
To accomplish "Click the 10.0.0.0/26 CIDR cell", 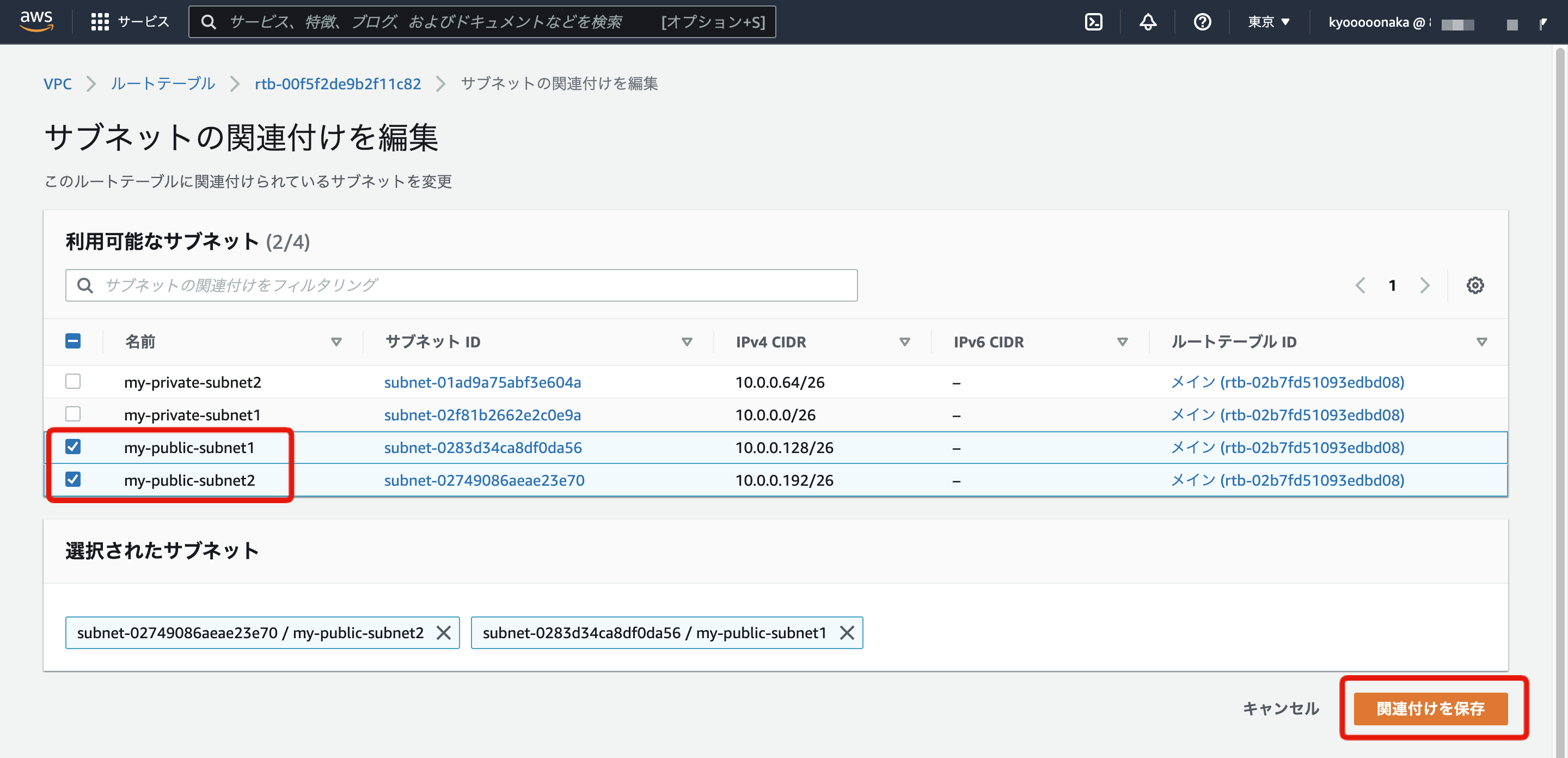I will click(775, 415).
